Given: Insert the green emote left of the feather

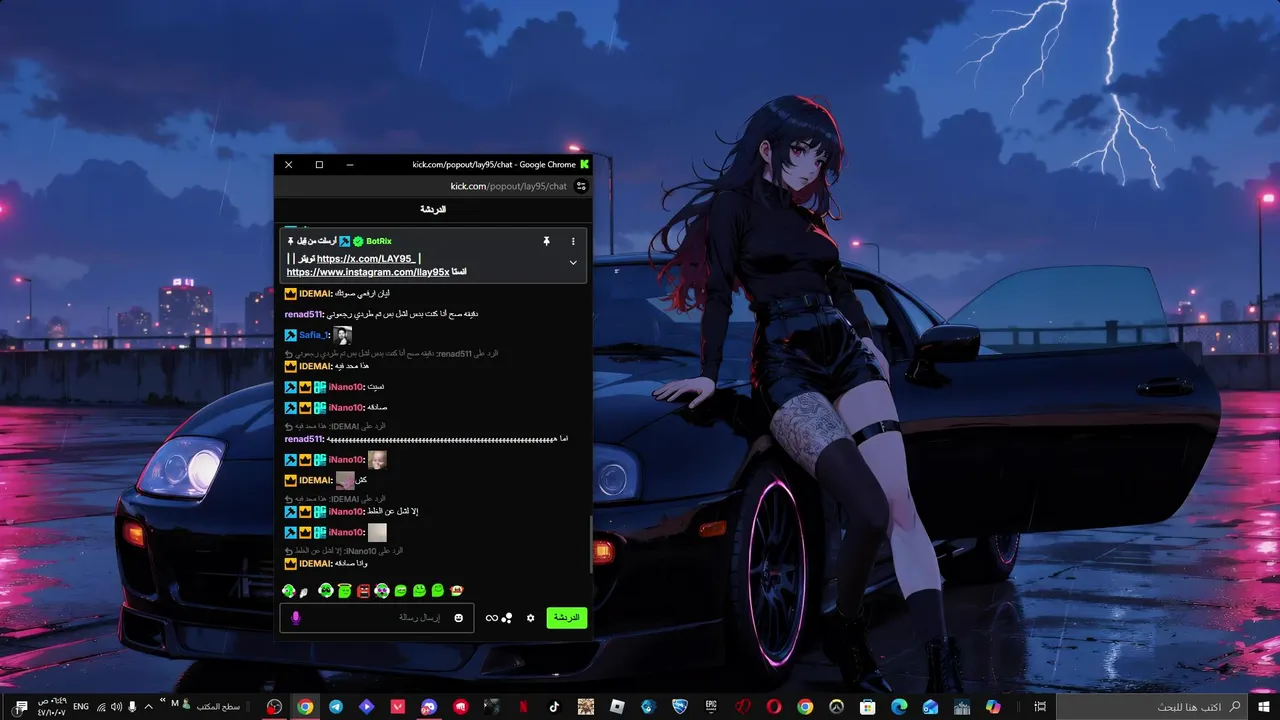Looking at the screenshot, I should tap(288, 591).
